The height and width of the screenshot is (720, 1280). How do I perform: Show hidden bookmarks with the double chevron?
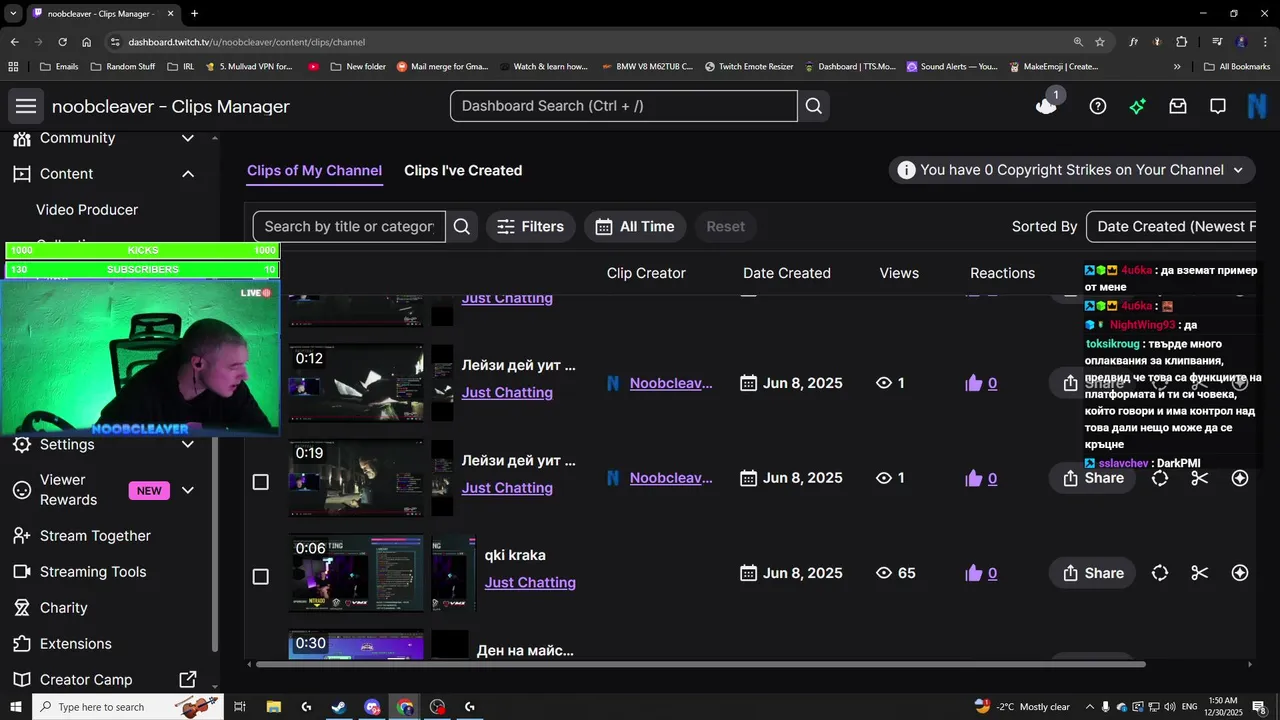click(x=1177, y=67)
